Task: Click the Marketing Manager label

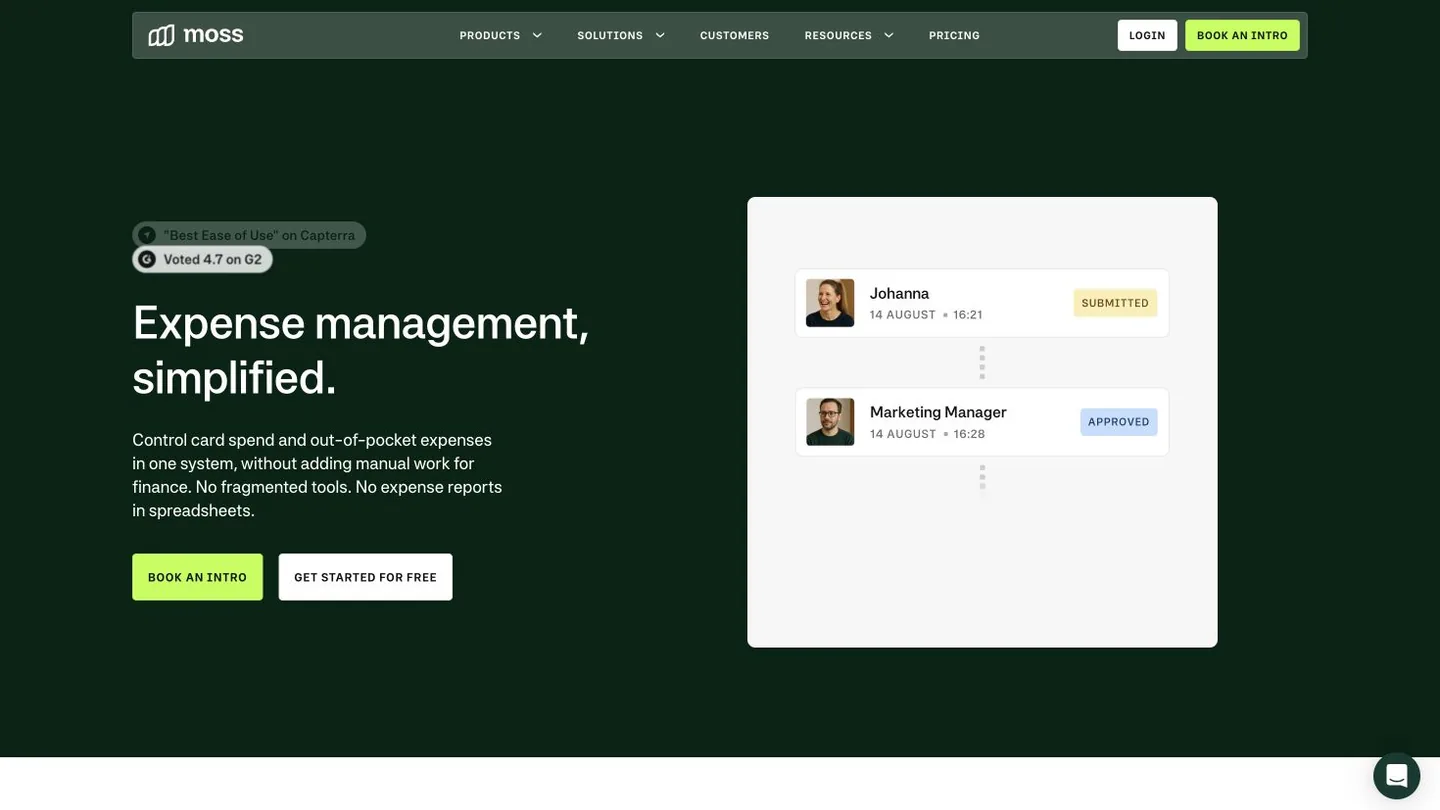Action: coord(938,412)
